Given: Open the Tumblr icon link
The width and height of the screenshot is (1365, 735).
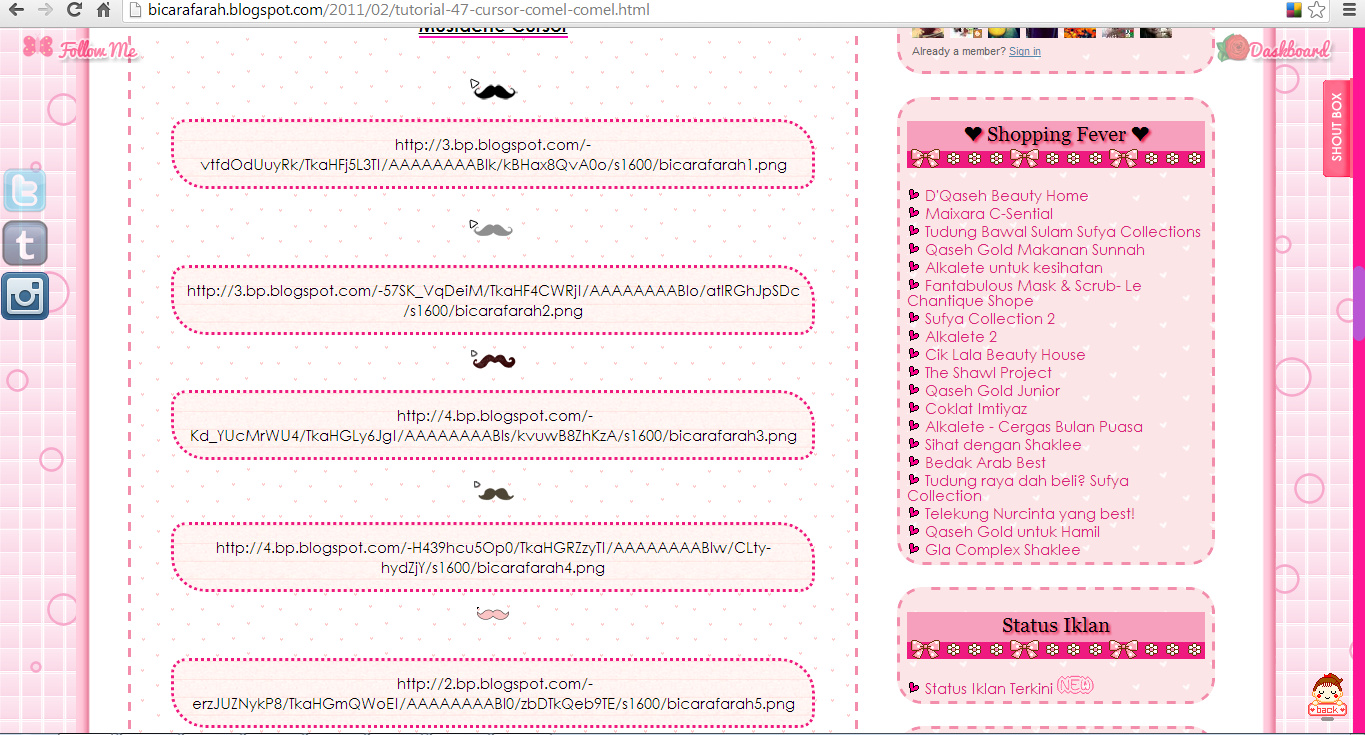Looking at the screenshot, I should pyautogui.click(x=24, y=243).
